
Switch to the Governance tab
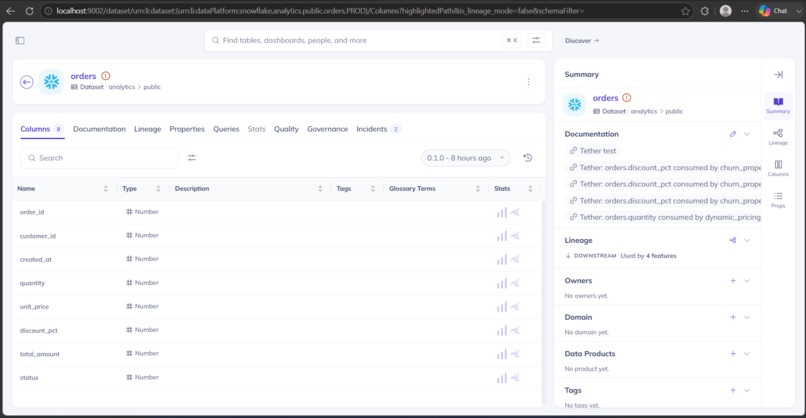pyautogui.click(x=327, y=129)
